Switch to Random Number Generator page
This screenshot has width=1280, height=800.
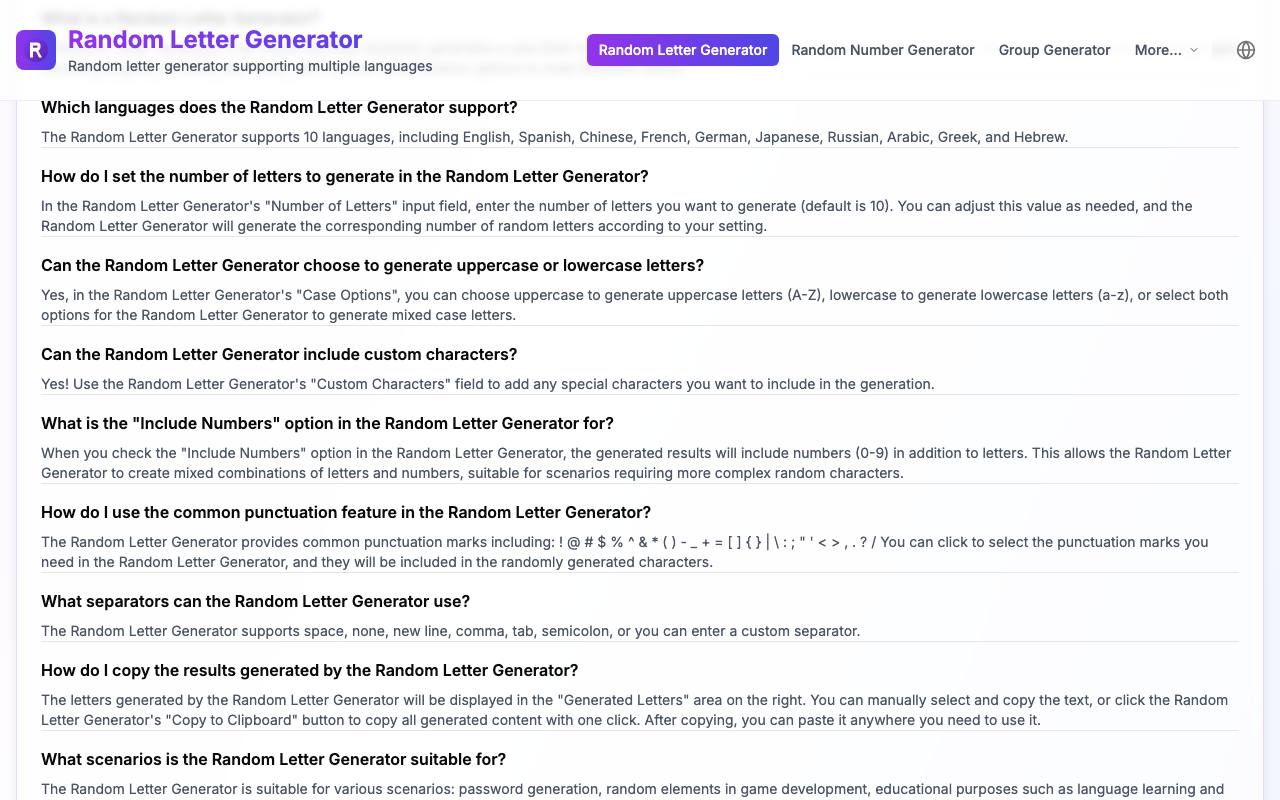point(883,50)
